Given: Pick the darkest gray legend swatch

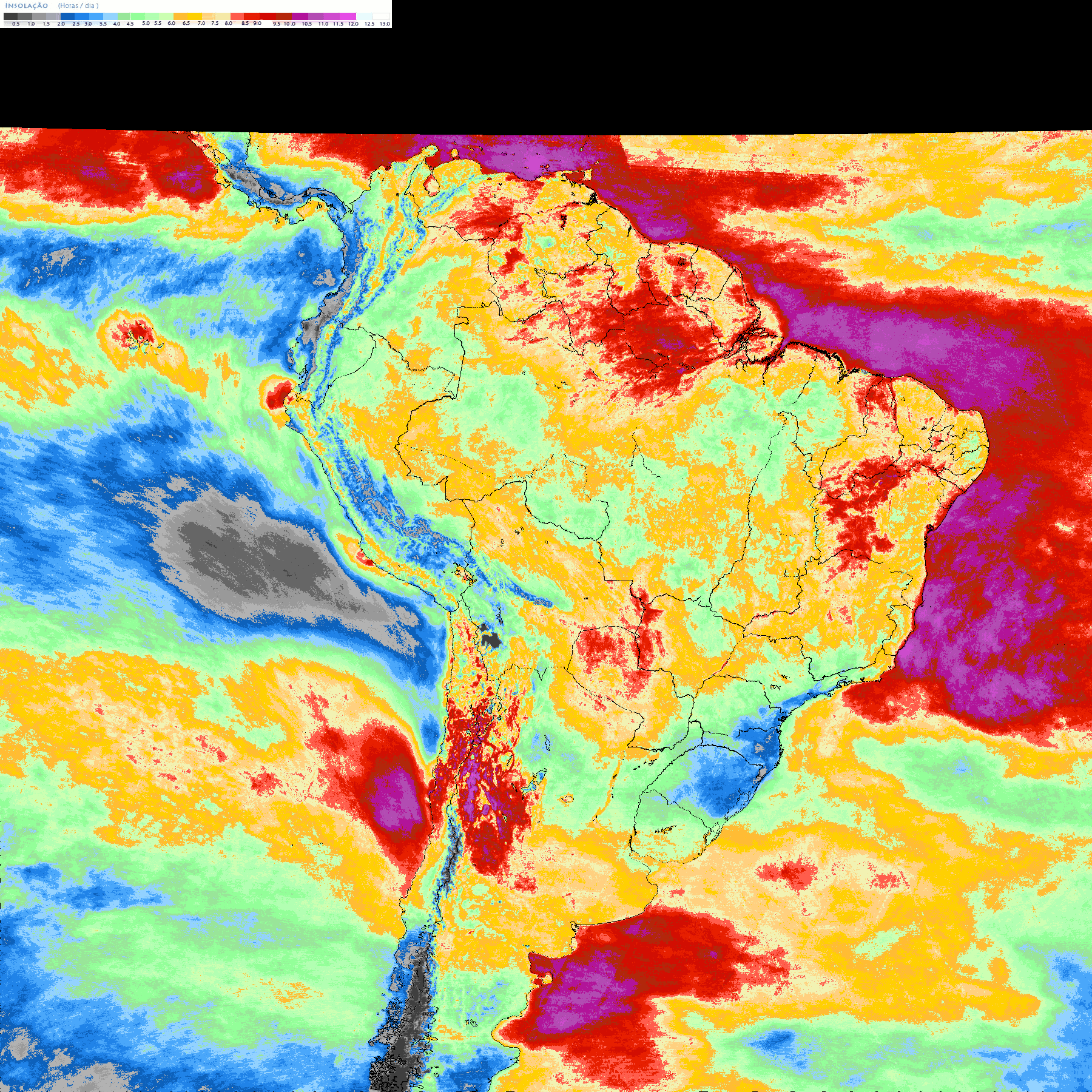Looking at the screenshot, I should pyautogui.click(x=10, y=16).
